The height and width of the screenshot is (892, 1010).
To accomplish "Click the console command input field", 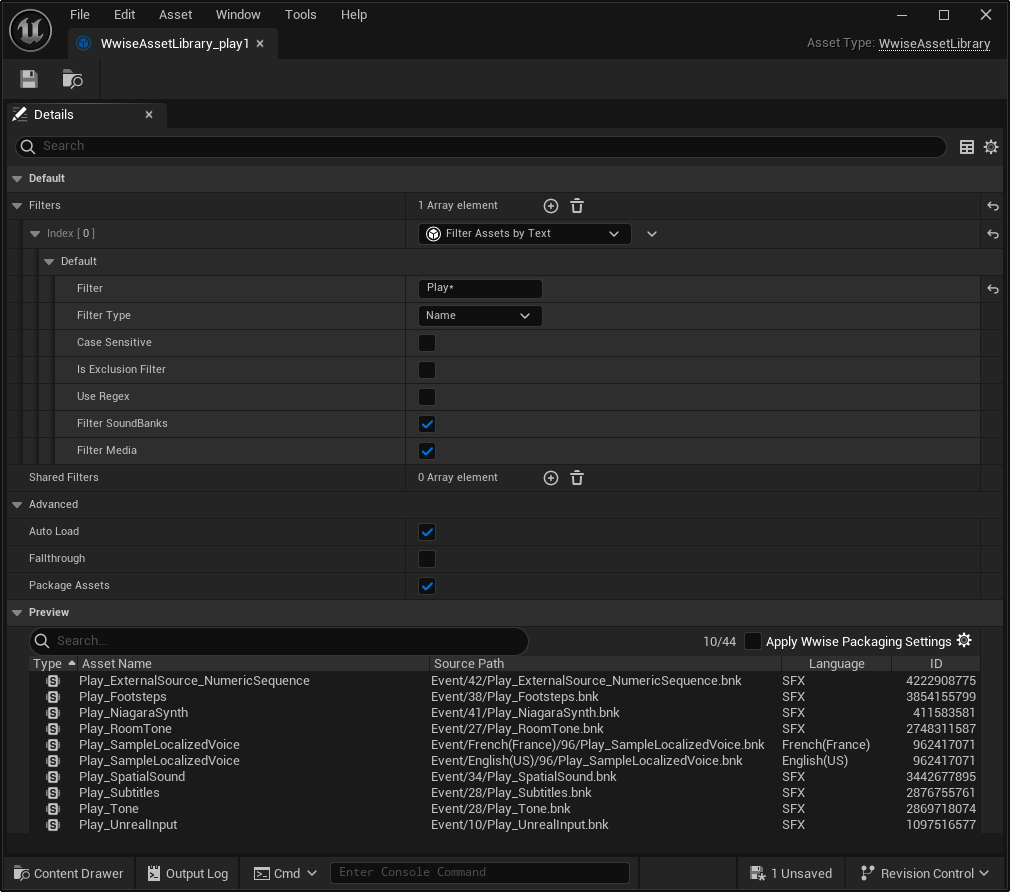I will pos(479,872).
